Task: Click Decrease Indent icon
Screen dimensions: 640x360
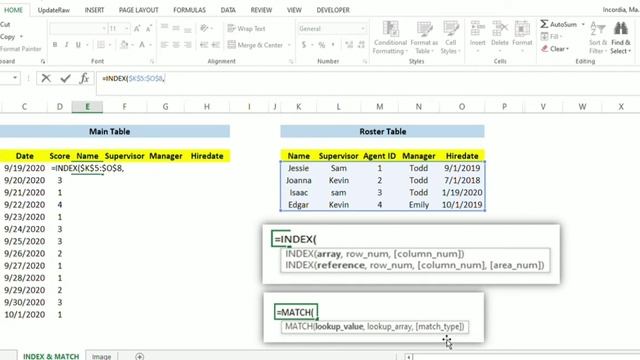Action: 204,44
